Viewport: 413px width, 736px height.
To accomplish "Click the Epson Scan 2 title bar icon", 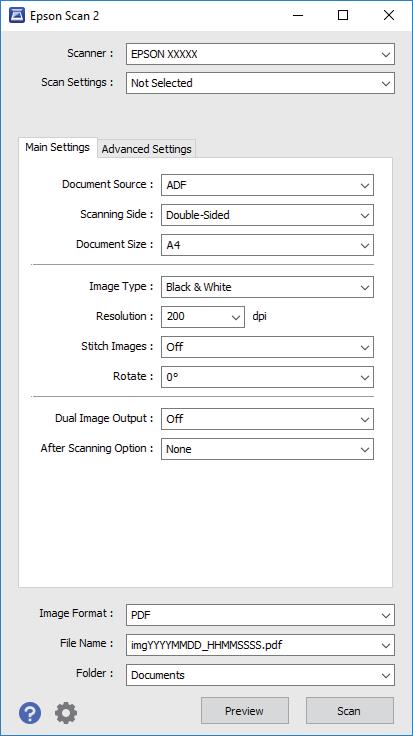I will 16,15.
